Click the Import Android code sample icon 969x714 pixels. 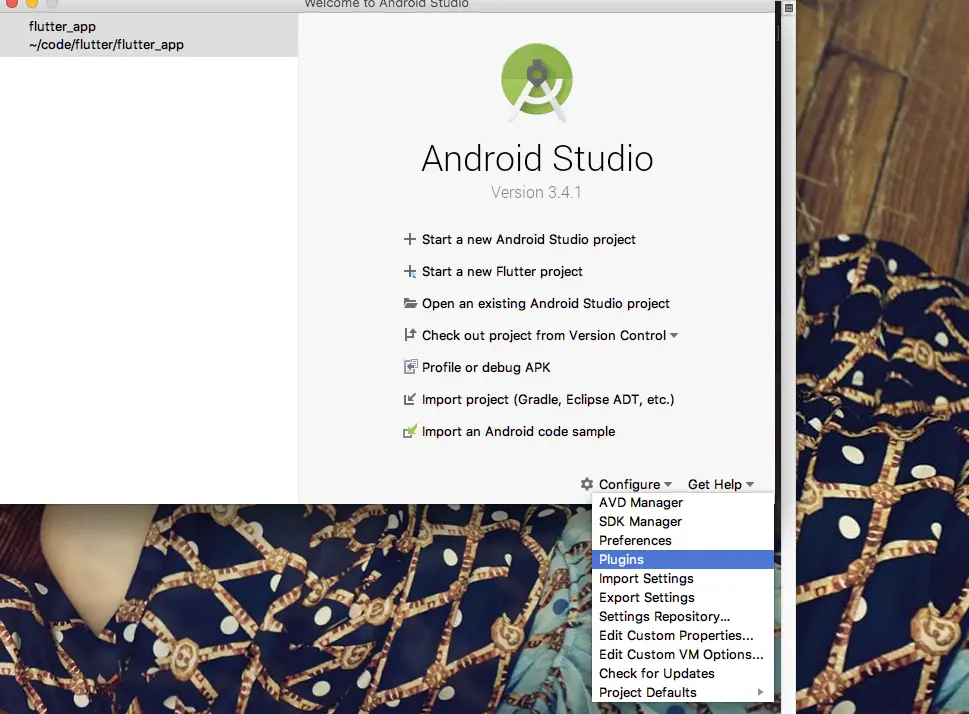[410, 431]
